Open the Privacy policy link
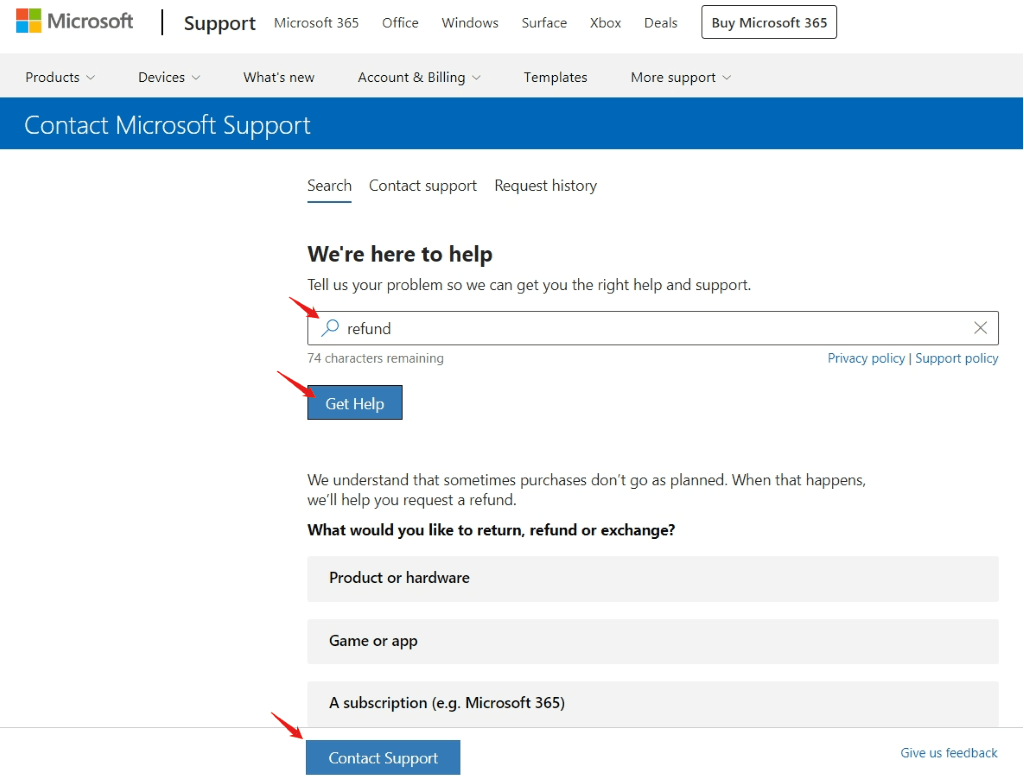 coord(866,358)
